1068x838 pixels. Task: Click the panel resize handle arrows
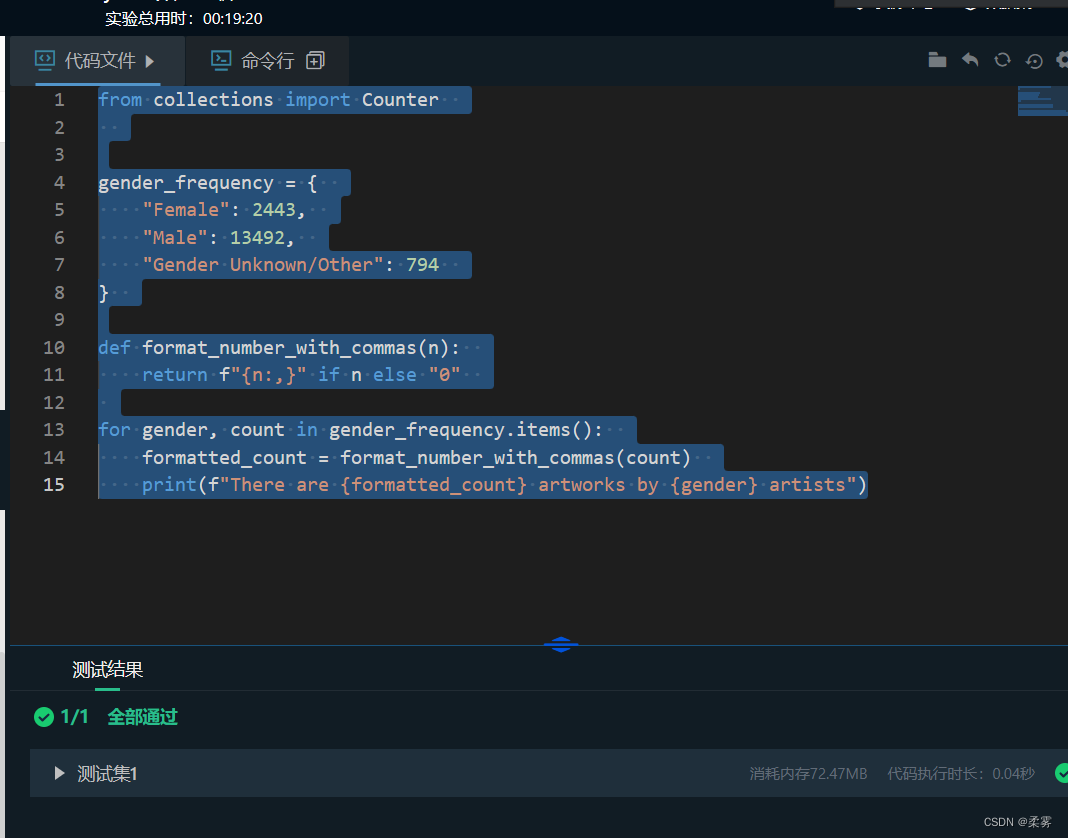[561, 645]
